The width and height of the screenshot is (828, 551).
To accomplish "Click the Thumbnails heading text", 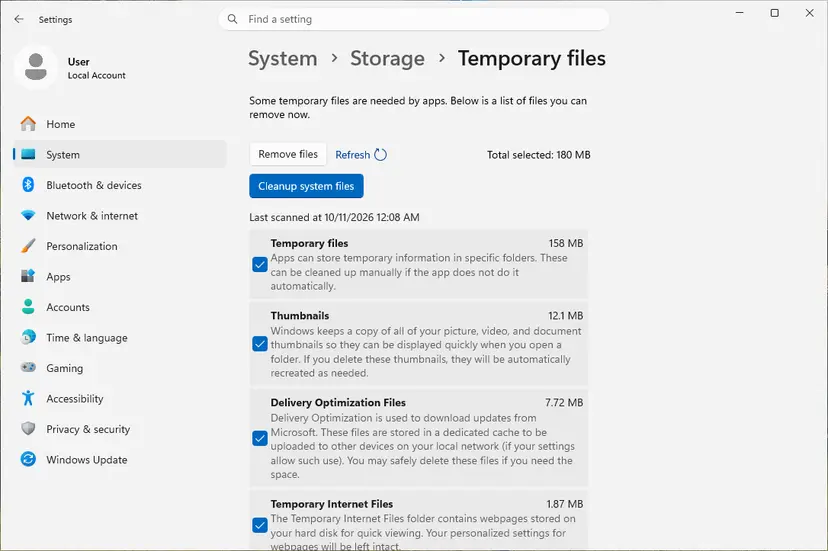I will (x=300, y=315).
